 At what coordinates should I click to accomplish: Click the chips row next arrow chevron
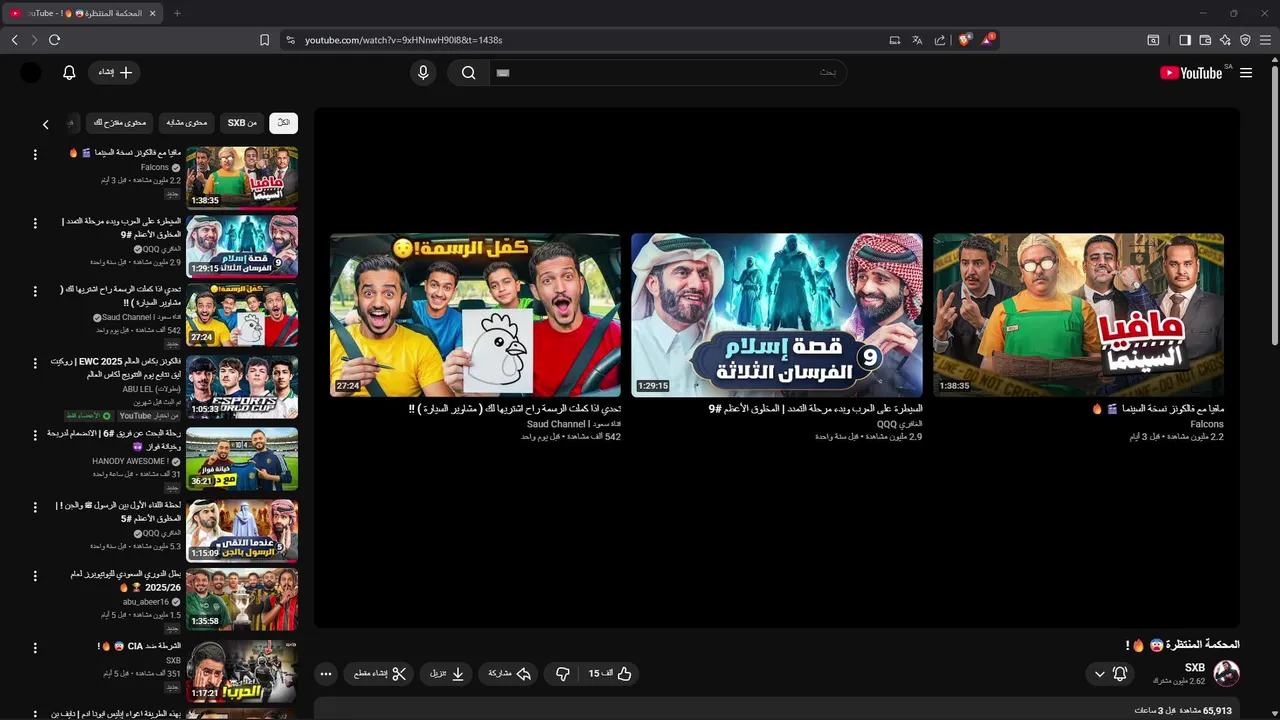click(x=45, y=124)
